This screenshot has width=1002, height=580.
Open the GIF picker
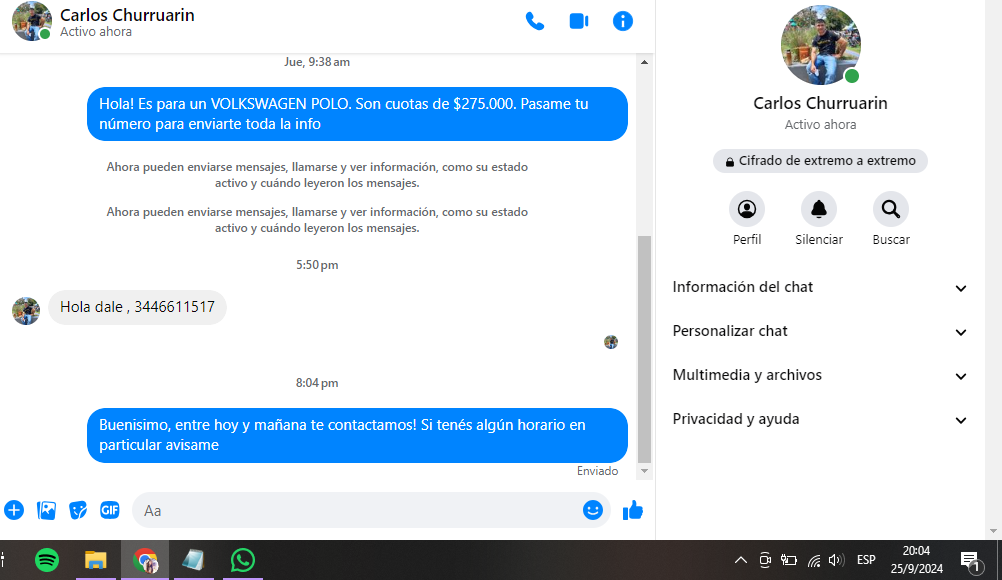pos(110,510)
